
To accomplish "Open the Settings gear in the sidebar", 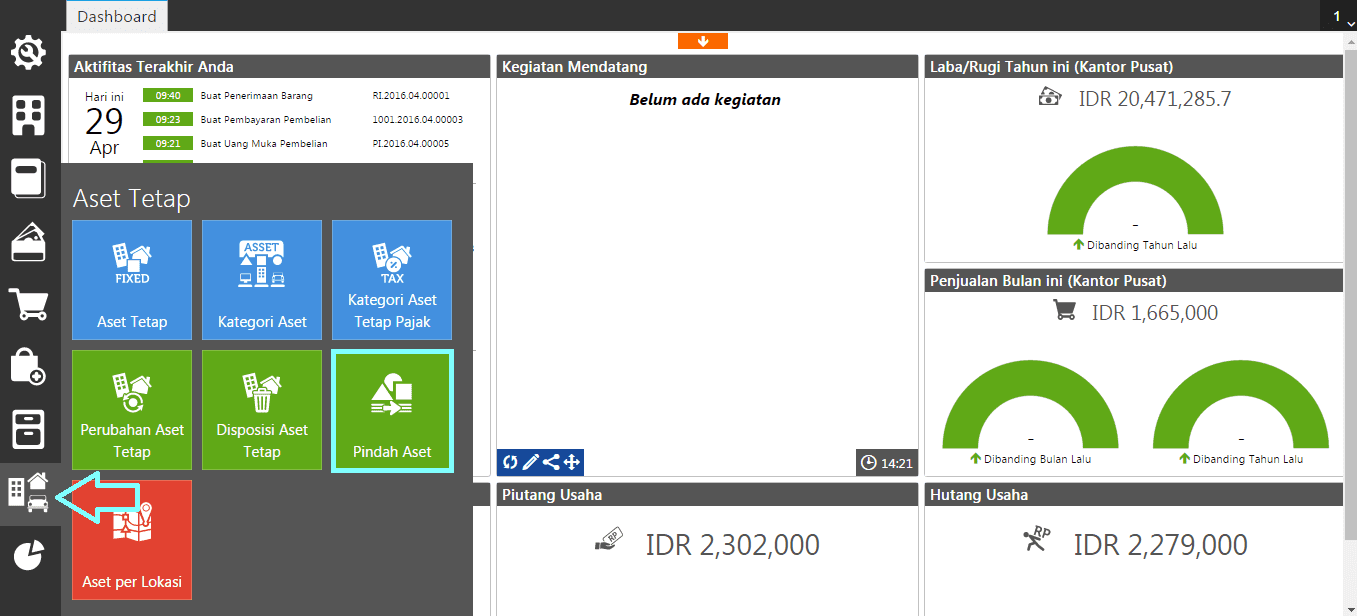I will click(x=29, y=52).
